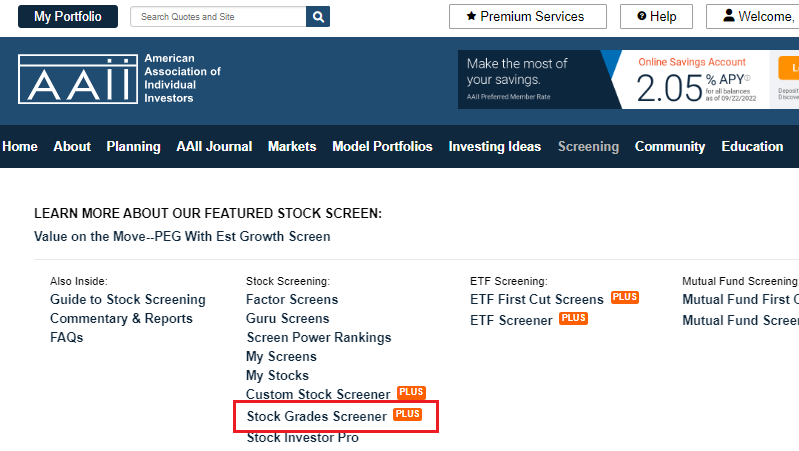Click the search magnifier icon button

[x=318, y=17]
